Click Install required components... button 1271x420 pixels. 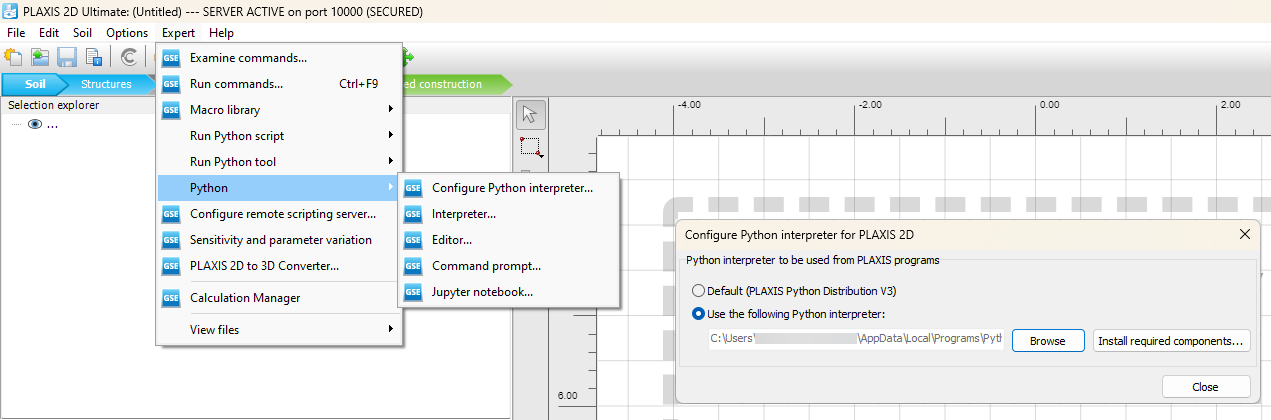tap(1172, 341)
